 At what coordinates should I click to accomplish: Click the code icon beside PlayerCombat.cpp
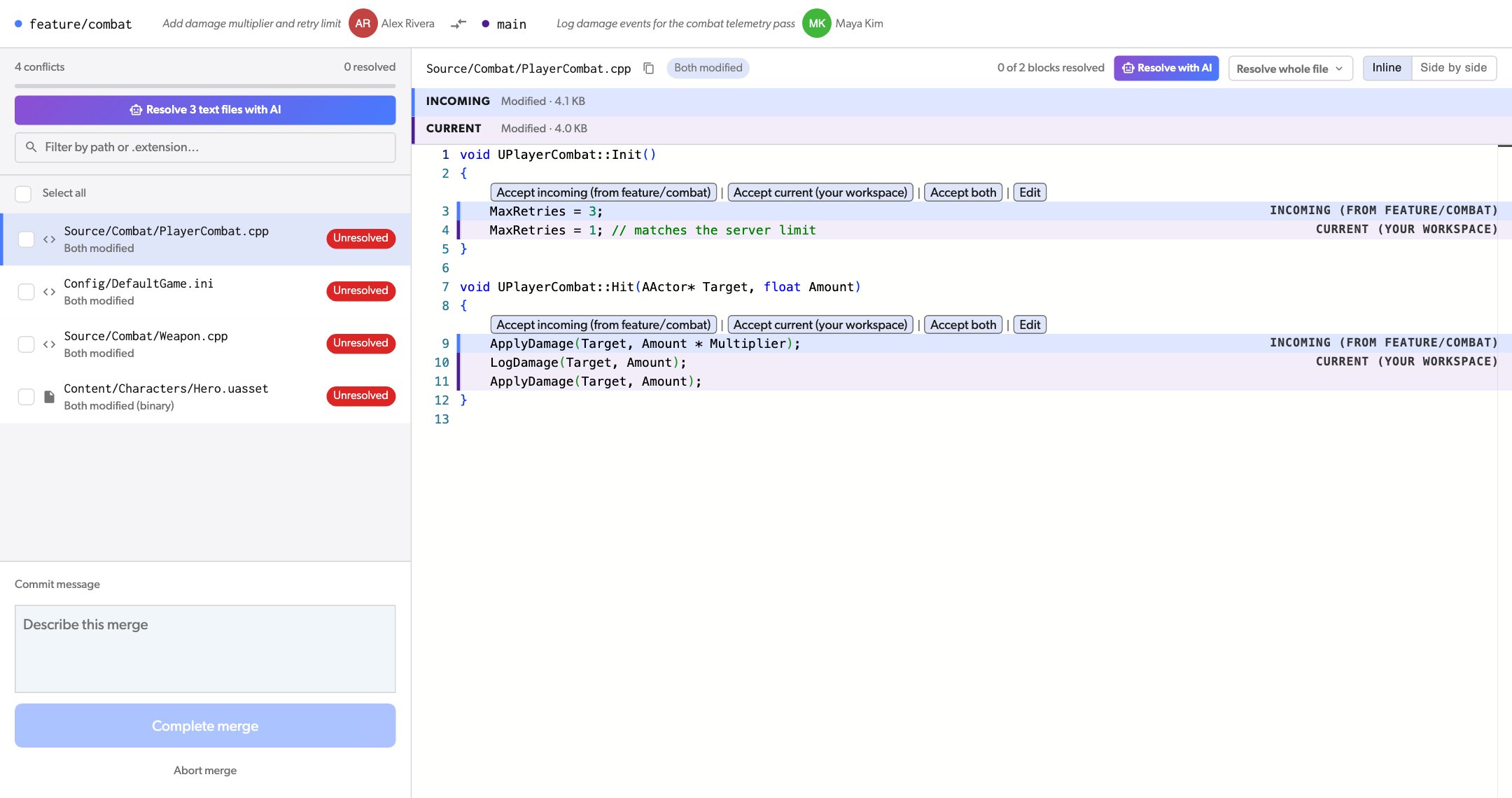point(49,239)
